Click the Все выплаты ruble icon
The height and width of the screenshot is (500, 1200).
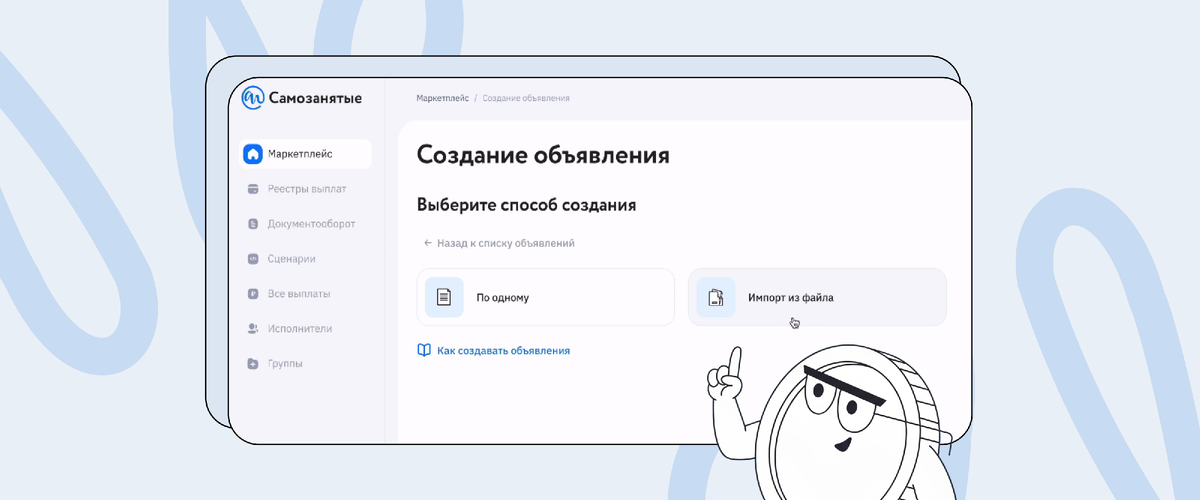[254, 294]
